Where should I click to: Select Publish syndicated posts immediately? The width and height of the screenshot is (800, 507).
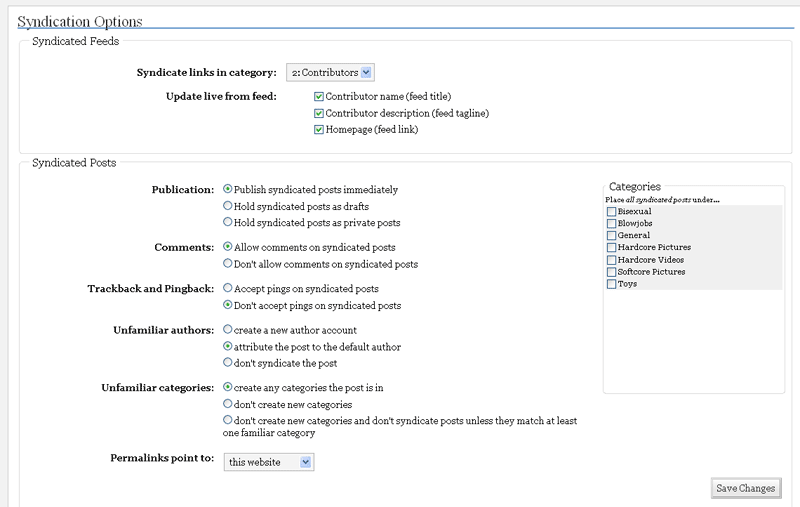228,189
